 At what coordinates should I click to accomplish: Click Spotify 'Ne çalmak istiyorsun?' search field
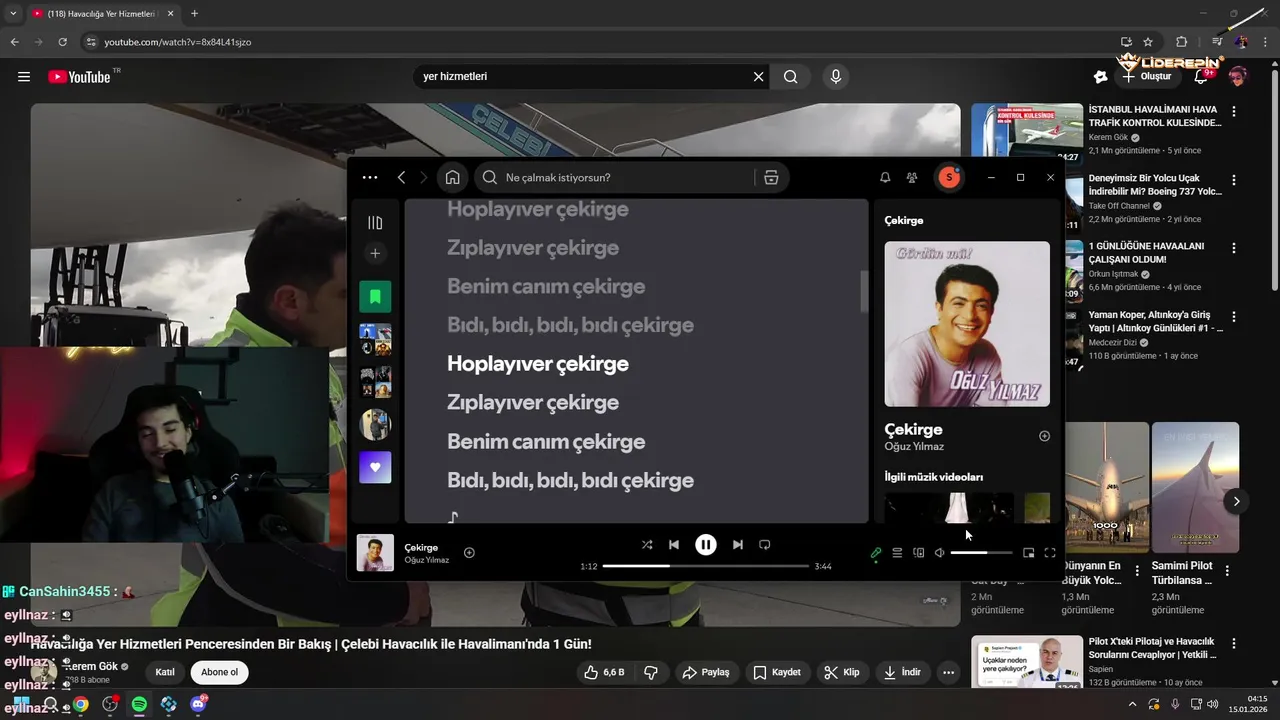(615, 177)
